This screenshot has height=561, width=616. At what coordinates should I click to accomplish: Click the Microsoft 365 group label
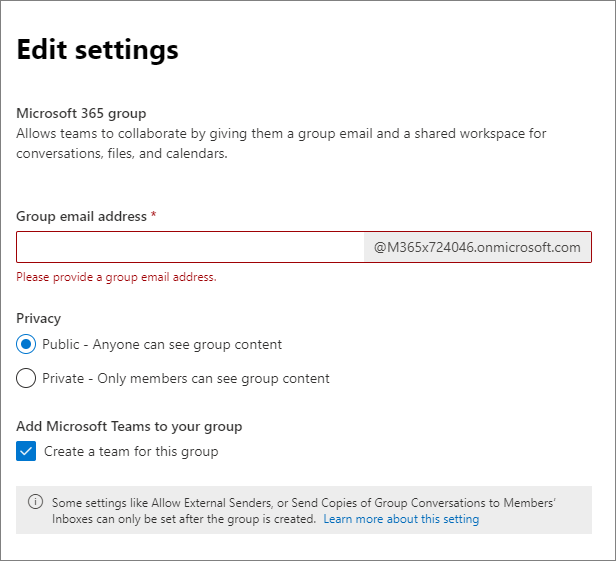click(81, 113)
